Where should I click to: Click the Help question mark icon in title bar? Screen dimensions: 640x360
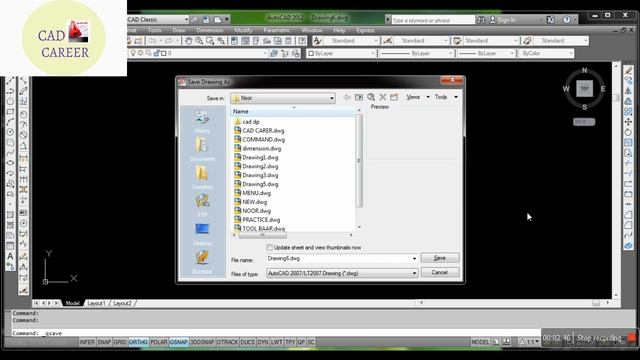coord(567,20)
